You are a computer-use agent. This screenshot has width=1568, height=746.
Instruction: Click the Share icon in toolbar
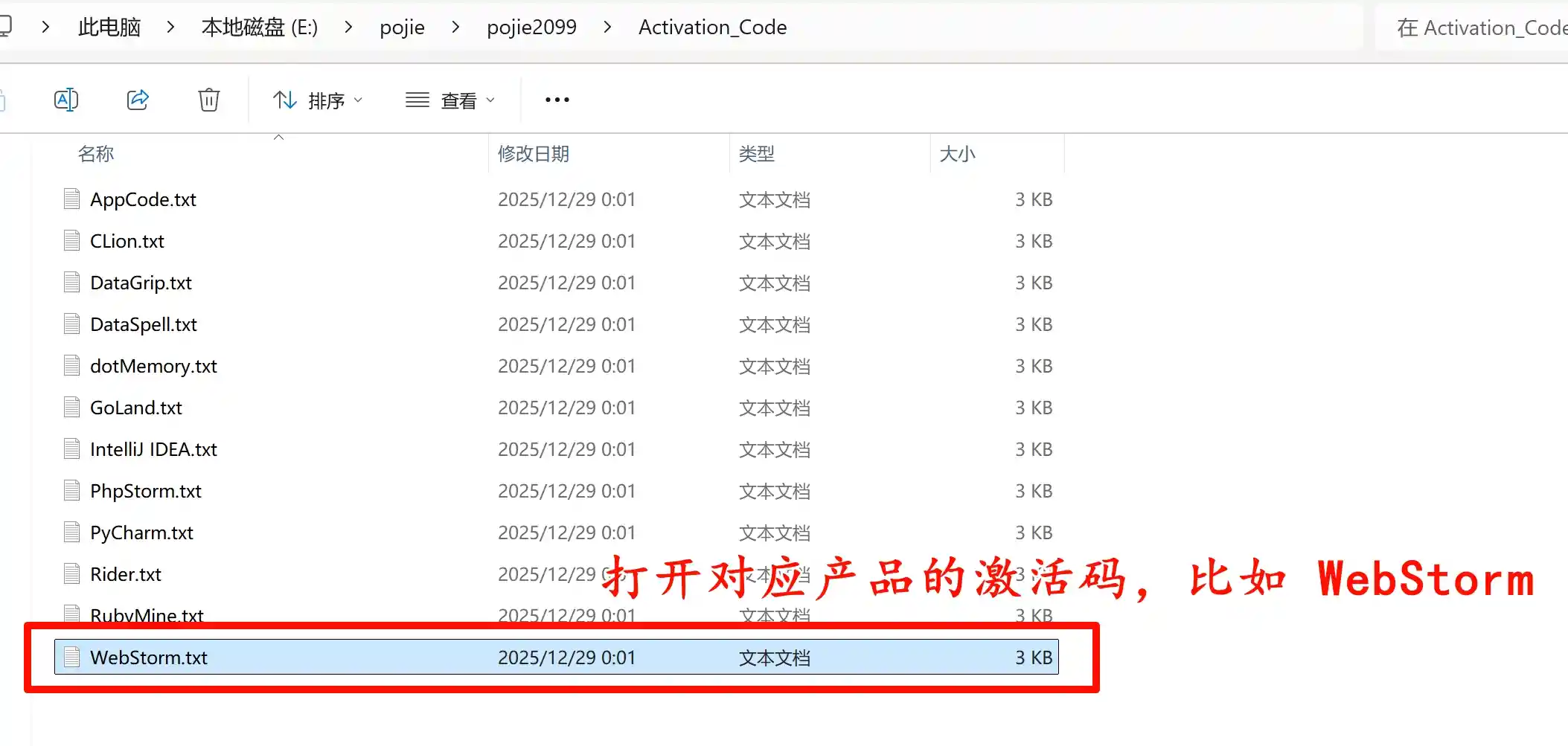tap(138, 100)
